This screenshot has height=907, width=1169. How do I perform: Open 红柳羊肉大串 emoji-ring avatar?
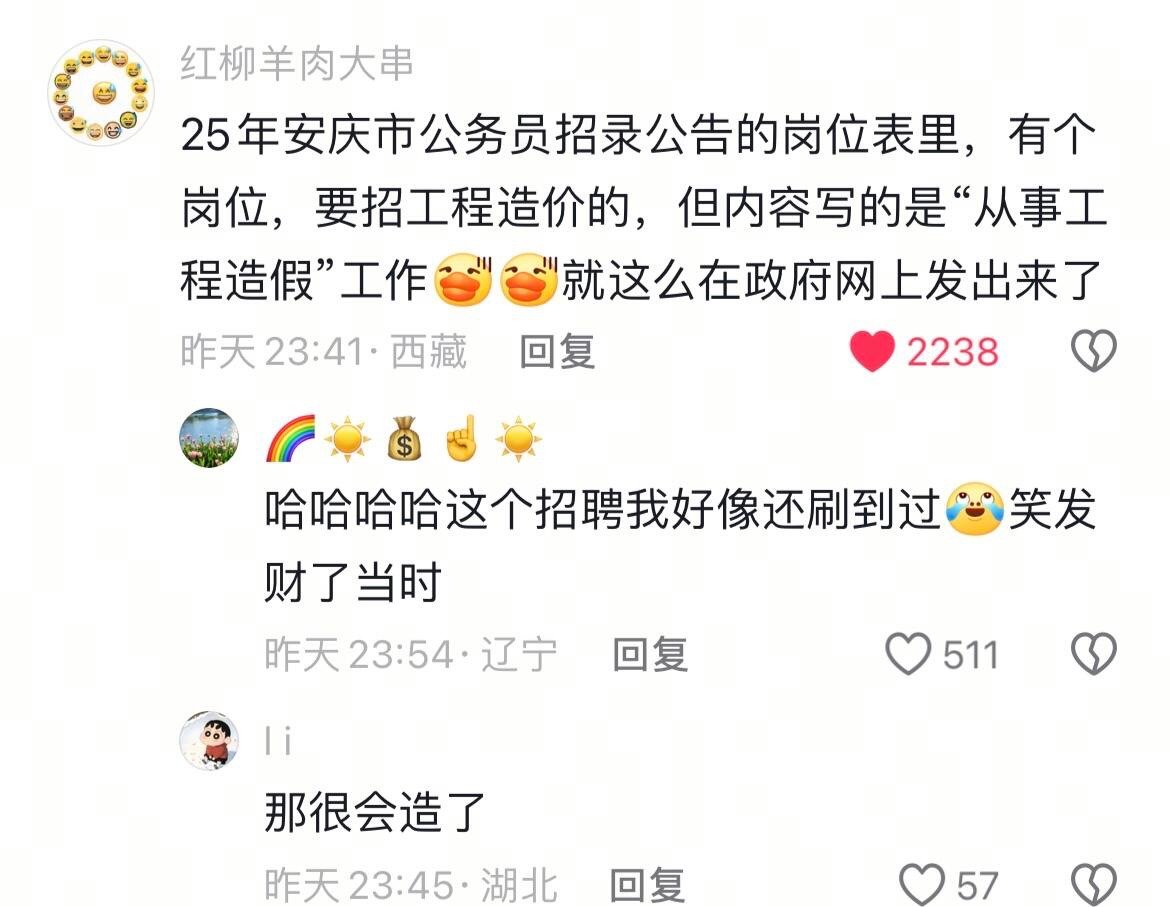click(x=101, y=92)
